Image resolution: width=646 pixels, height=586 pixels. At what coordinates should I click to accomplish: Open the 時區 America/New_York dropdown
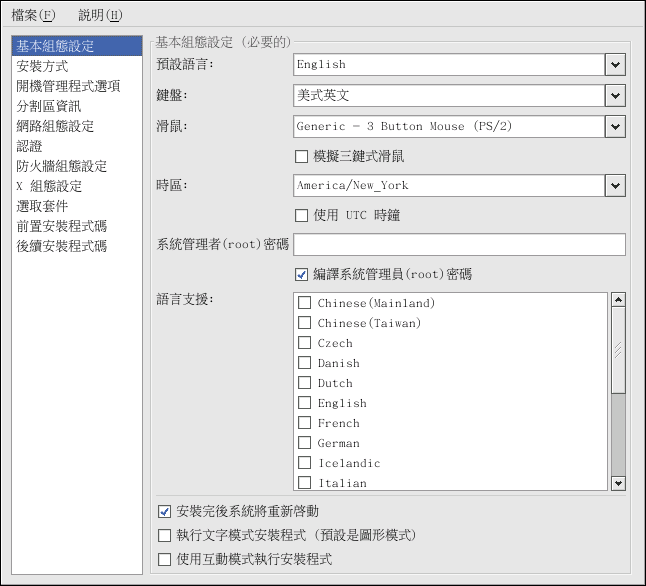(x=615, y=185)
